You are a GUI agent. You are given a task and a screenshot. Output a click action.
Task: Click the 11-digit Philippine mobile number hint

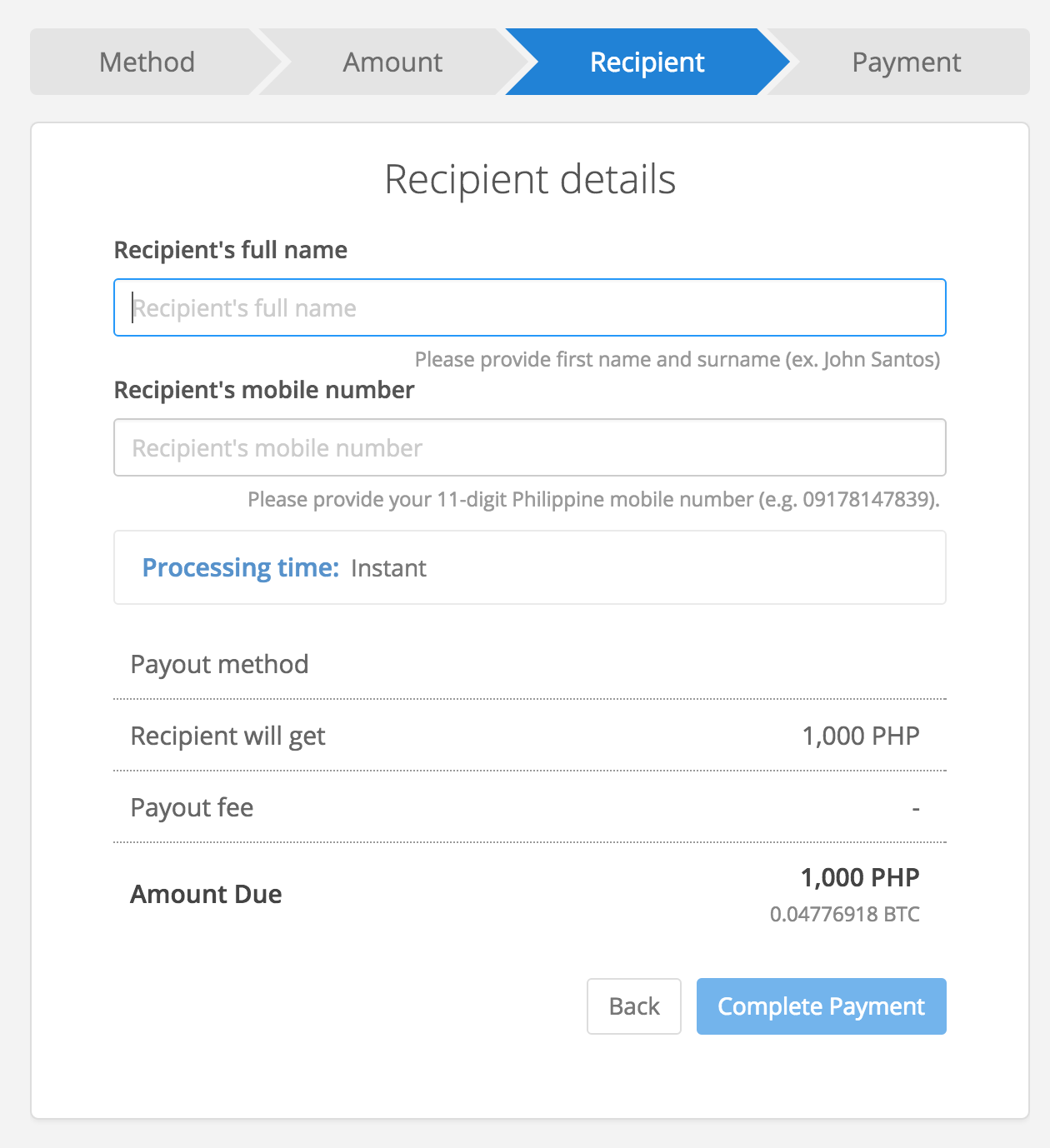point(593,500)
